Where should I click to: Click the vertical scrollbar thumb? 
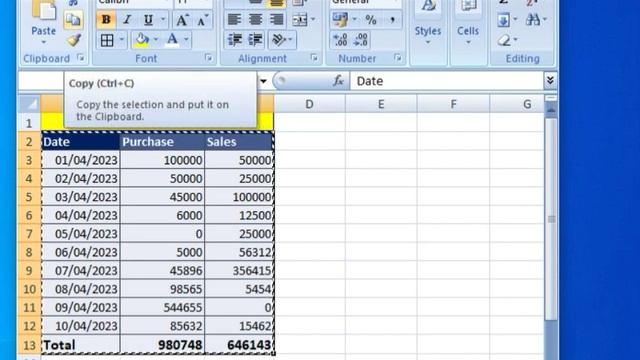[x=551, y=219]
